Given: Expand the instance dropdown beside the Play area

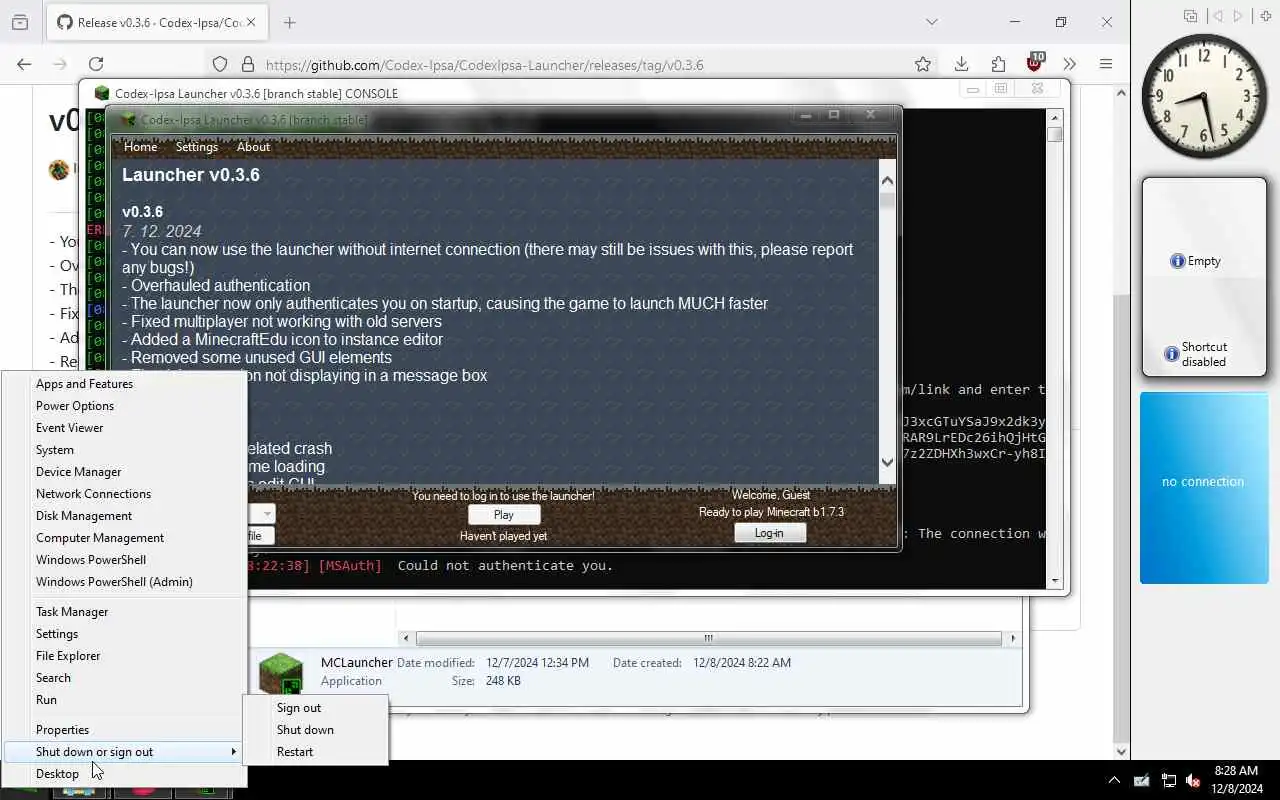Looking at the screenshot, I should tap(265, 514).
